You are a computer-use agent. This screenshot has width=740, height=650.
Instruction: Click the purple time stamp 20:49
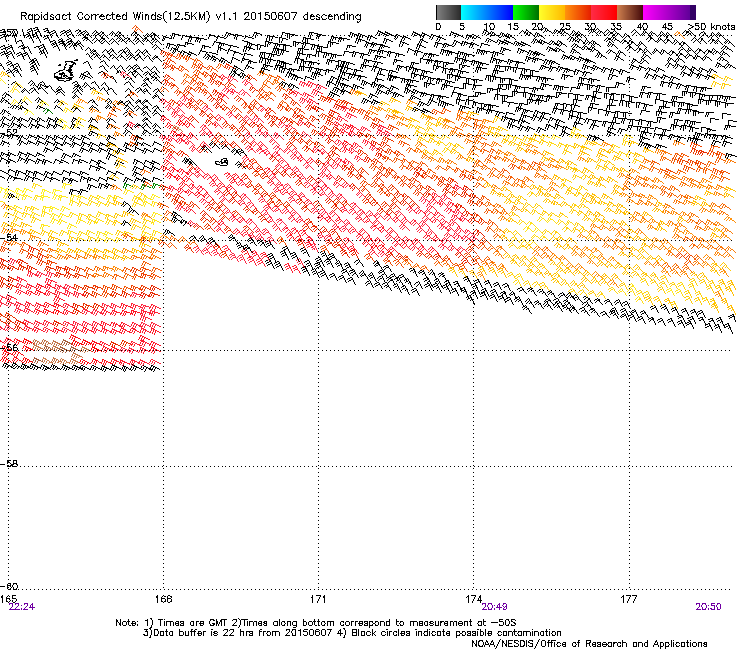494,607
